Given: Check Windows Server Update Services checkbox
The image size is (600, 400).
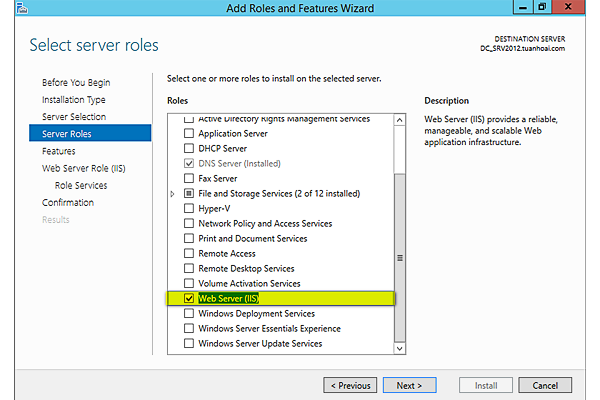Looking at the screenshot, I should coord(189,343).
